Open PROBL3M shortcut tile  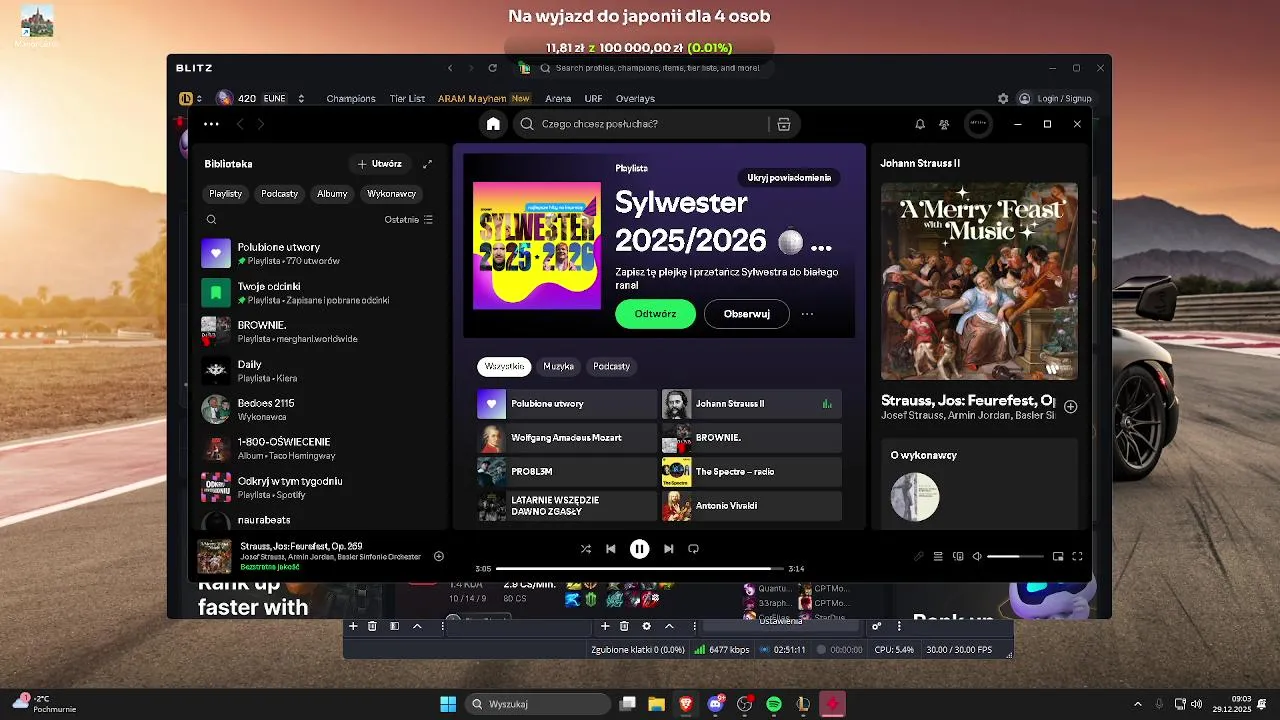click(x=567, y=472)
